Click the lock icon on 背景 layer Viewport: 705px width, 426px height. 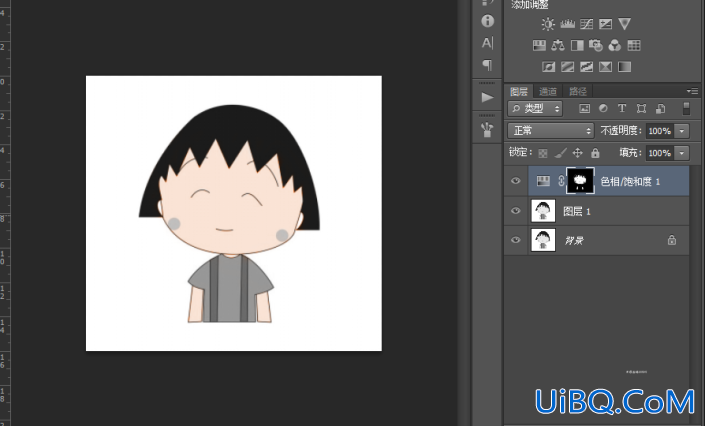(x=672, y=240)
